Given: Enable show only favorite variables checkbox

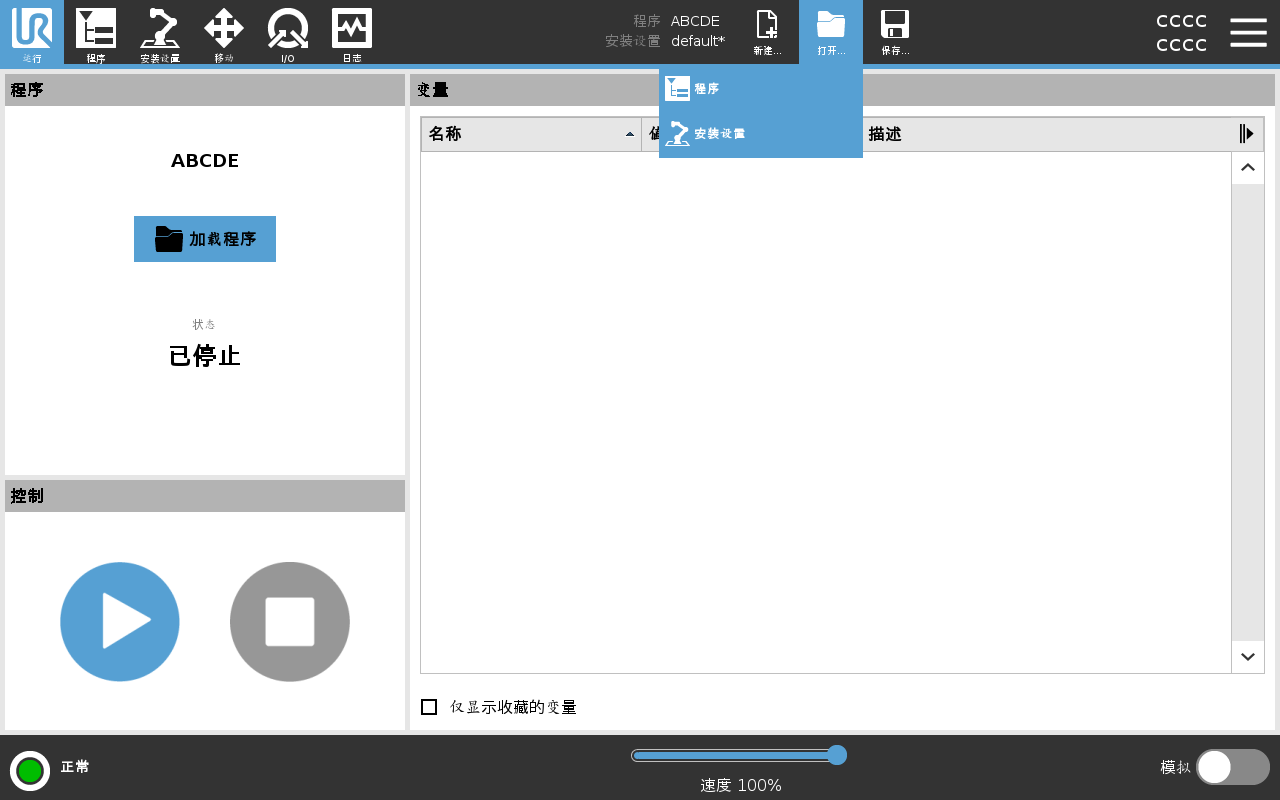Looking at the screenshot, I should (x=429, y=707).
